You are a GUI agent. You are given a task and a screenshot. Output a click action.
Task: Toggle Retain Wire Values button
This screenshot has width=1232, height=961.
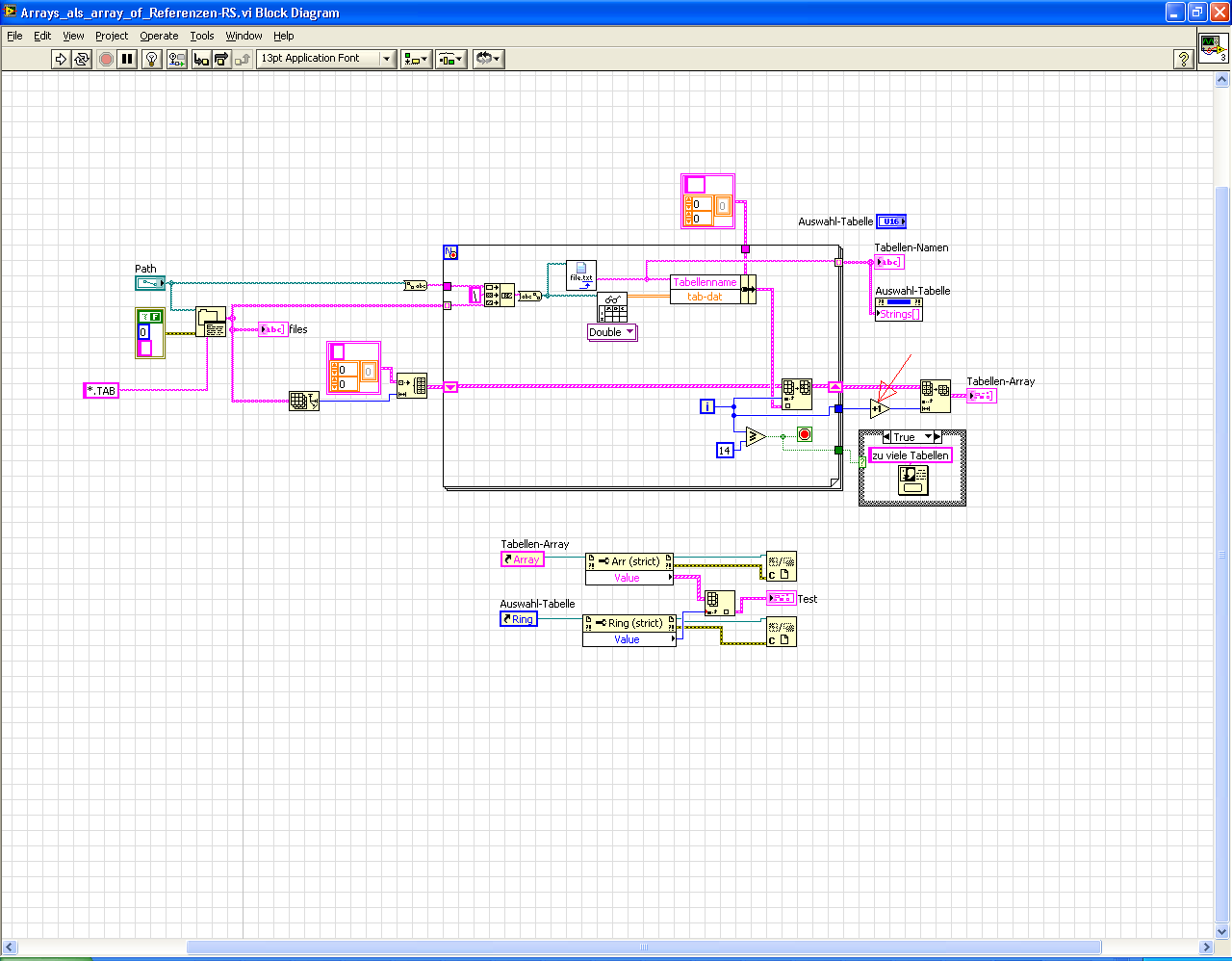point(177,59)
